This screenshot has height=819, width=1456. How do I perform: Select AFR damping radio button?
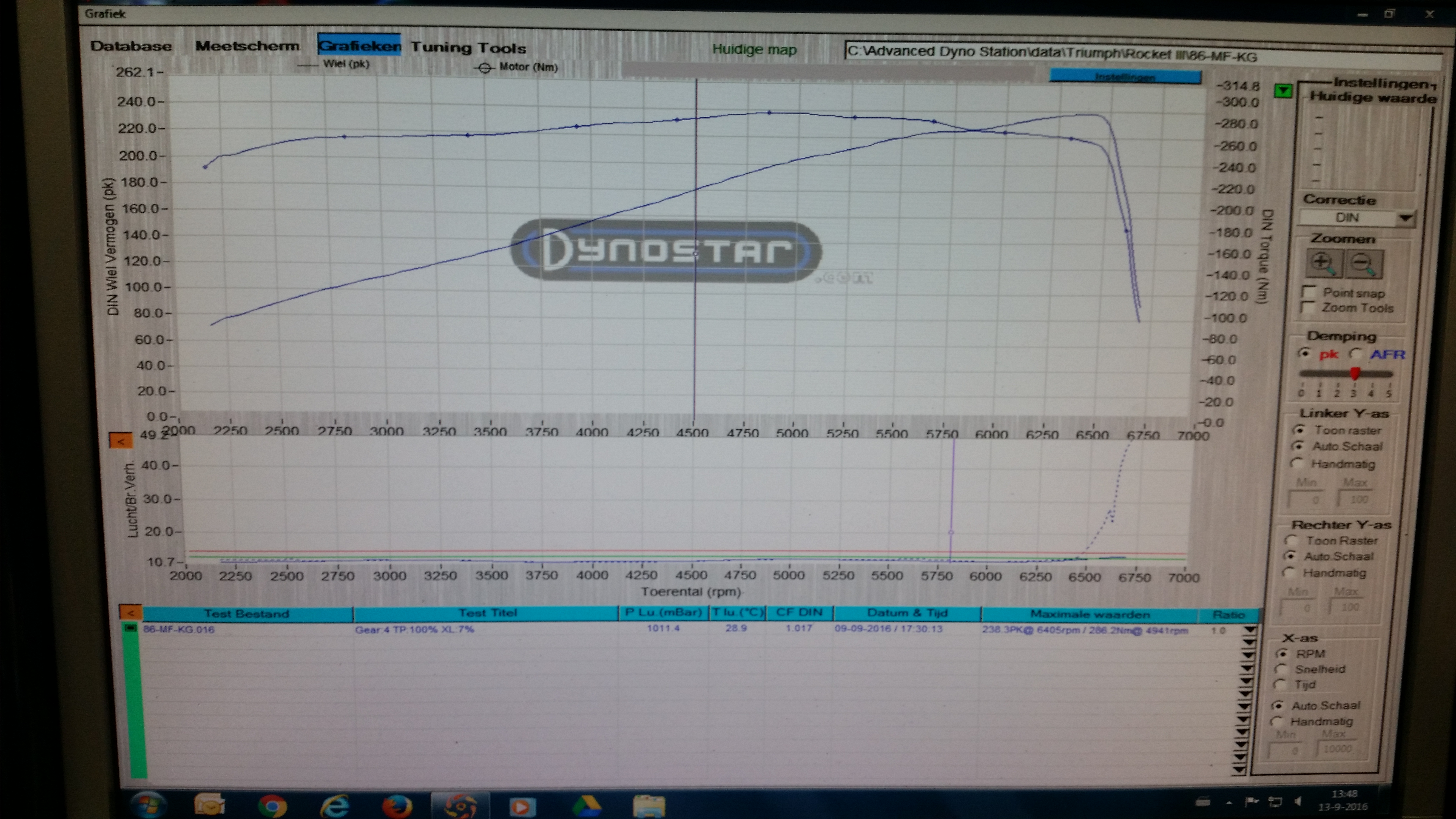[x=1355, y=354]
